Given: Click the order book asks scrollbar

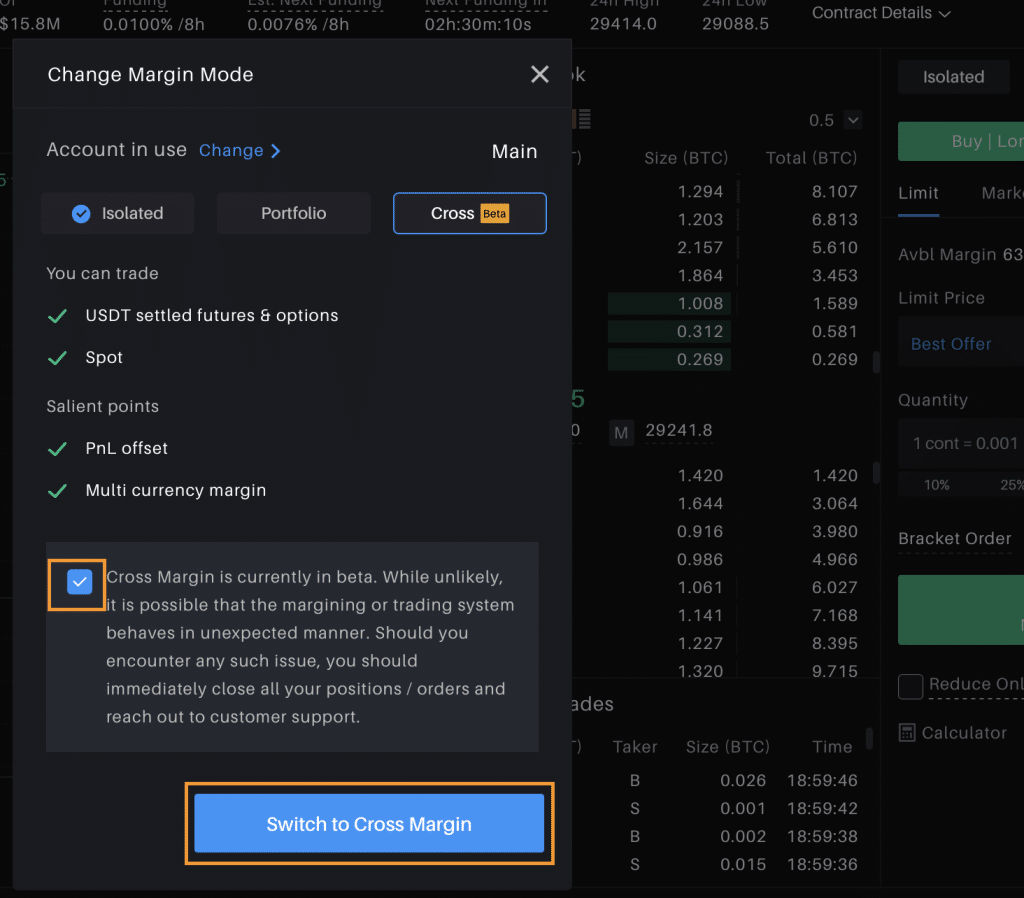Looking at the screenshot, I should (x=876, y=362).
